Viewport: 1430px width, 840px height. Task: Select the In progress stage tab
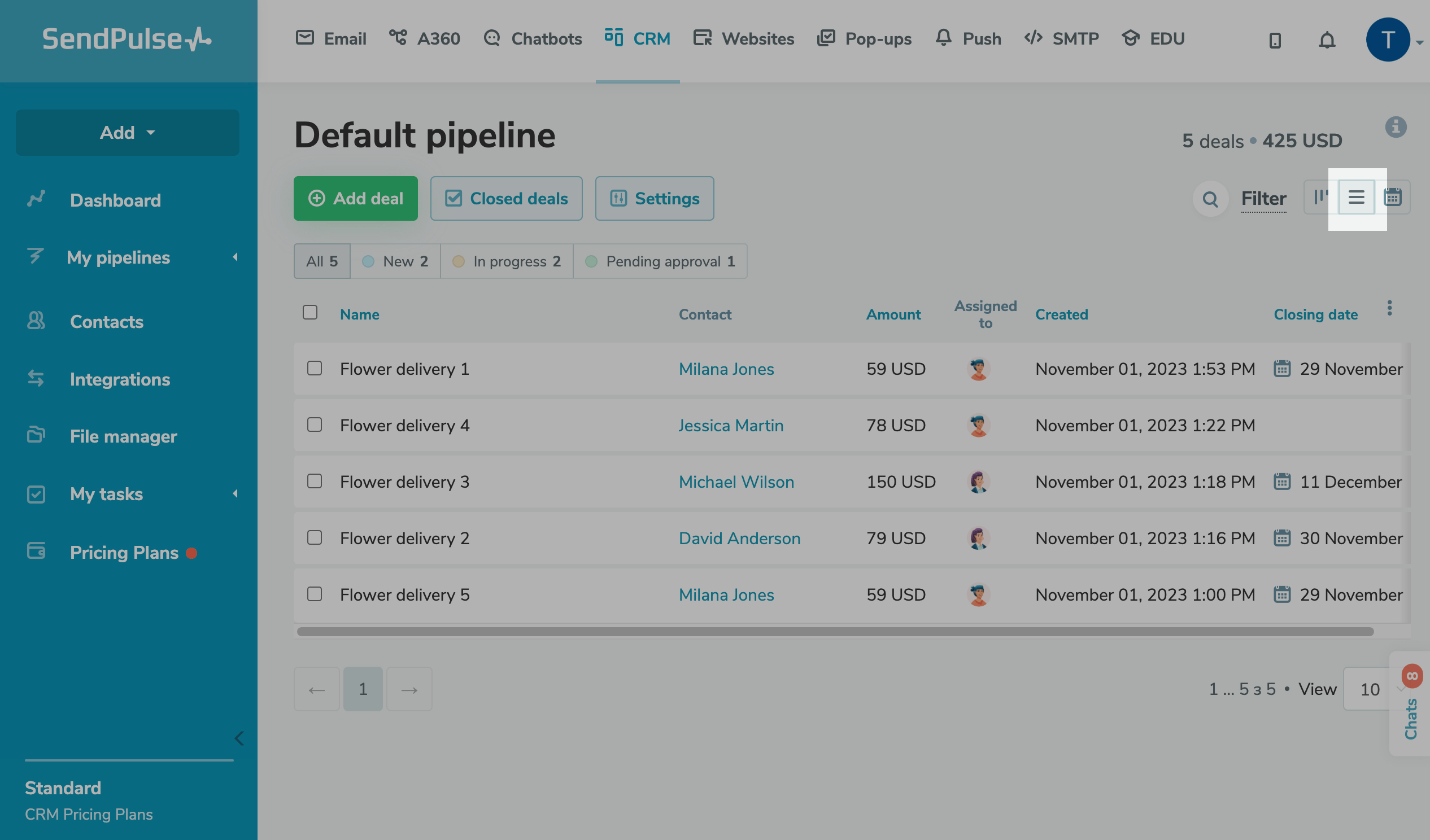tap(507, 261)
